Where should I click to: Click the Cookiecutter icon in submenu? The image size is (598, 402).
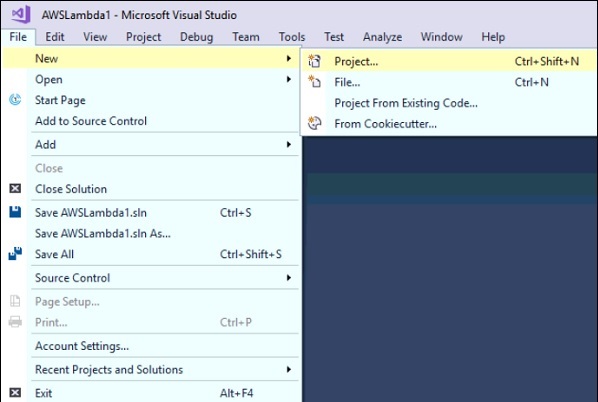[x=315, y=123]
